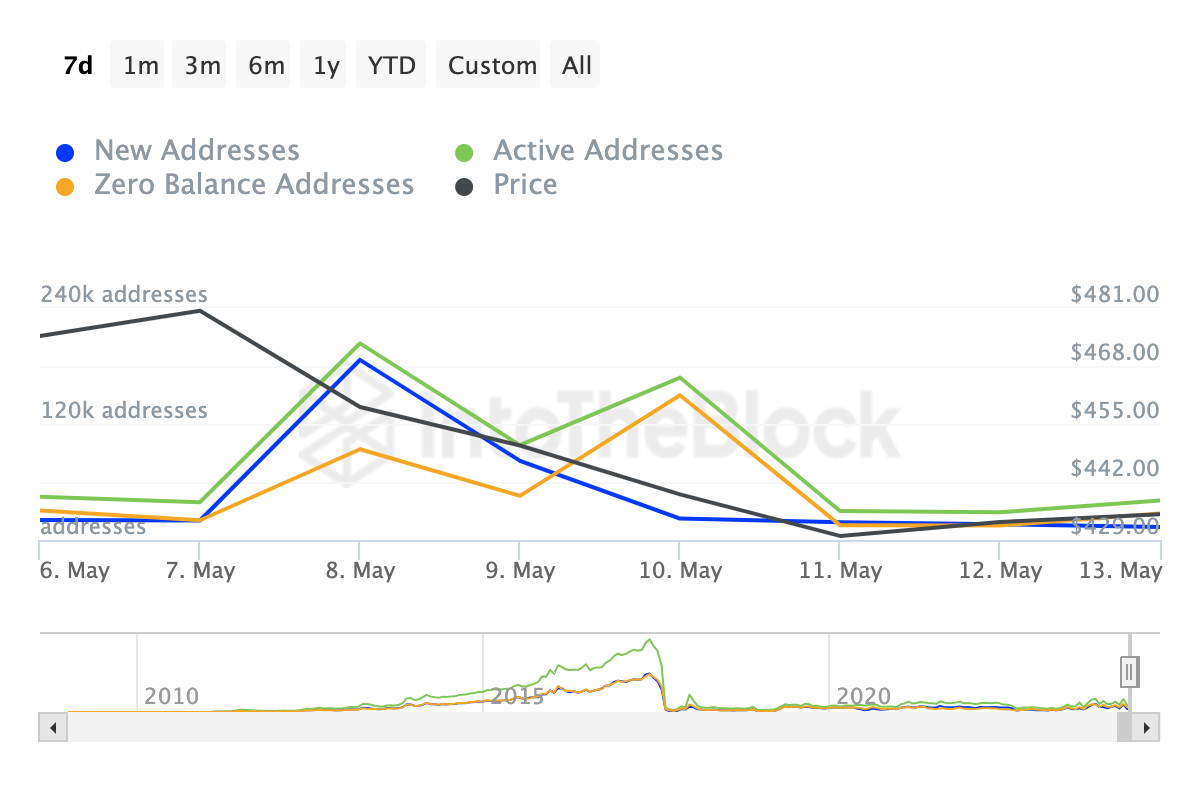Hide the Active Addresses series label
The height and width of the screenshot is (800, 1200).
pos(608,151)
